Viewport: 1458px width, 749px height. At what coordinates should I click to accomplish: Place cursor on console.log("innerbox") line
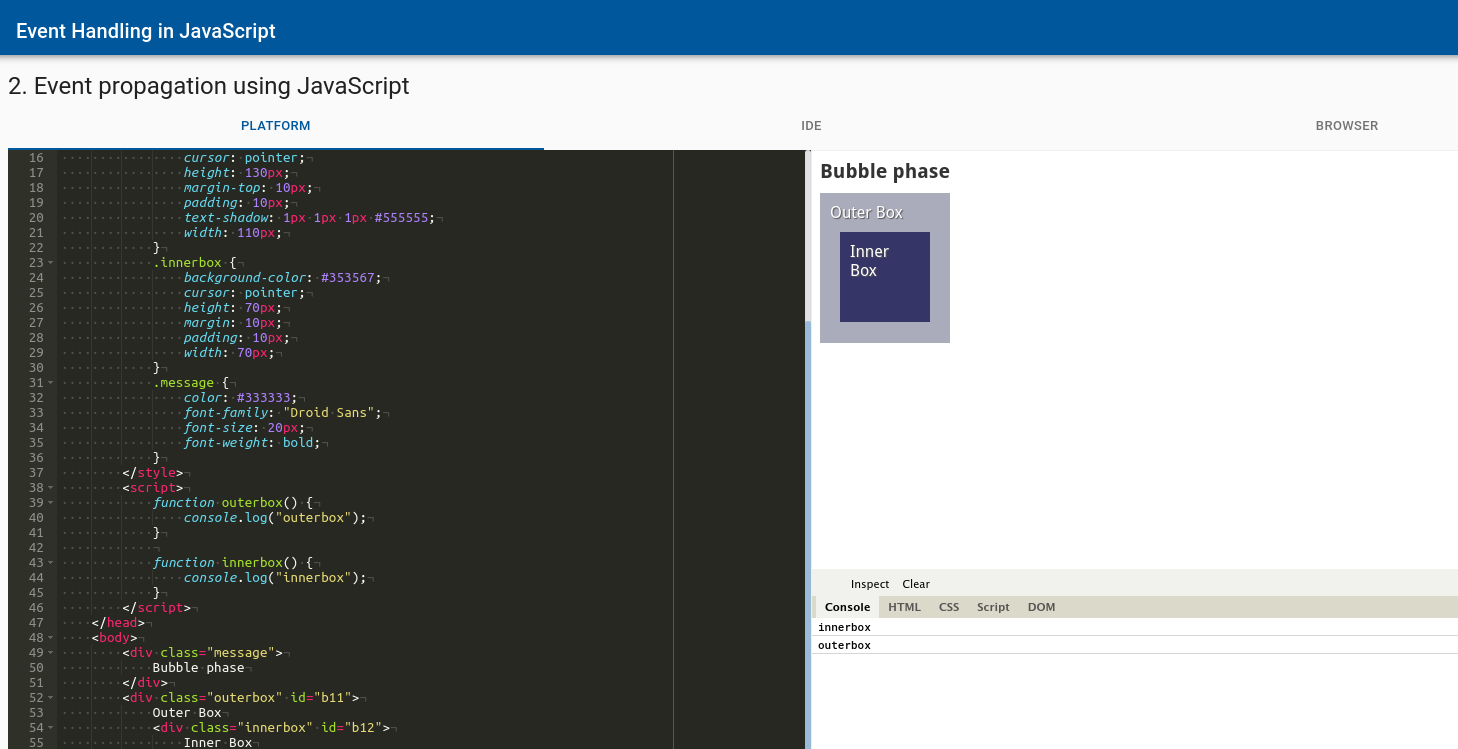[x=275, y=578]
